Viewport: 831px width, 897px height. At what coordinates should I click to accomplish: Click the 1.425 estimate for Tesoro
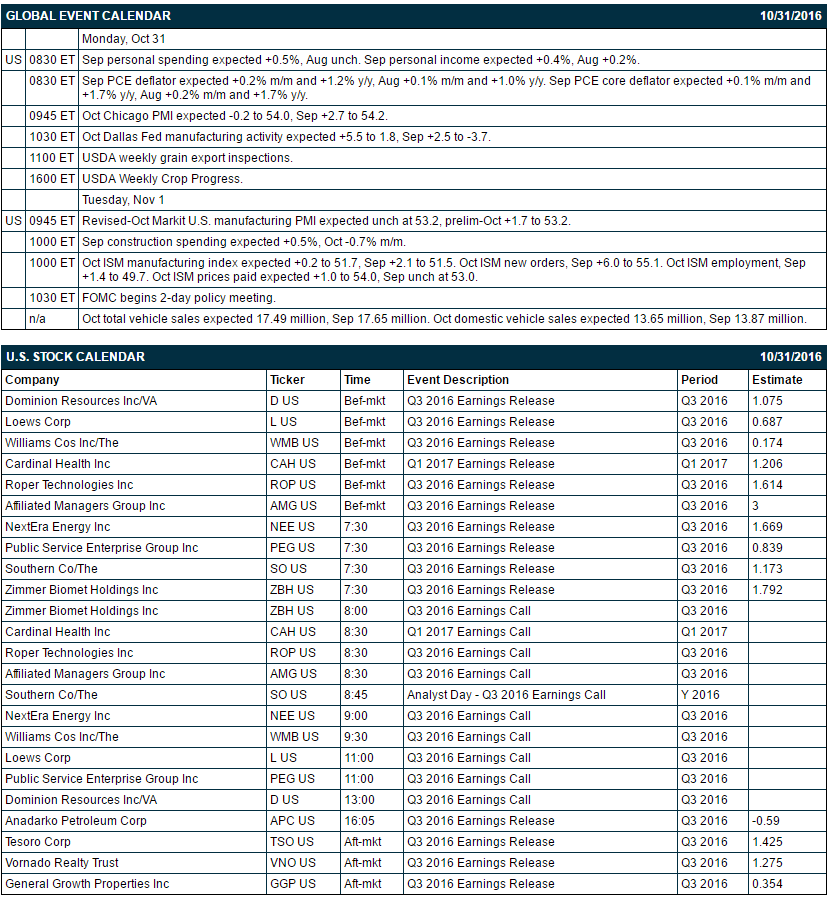pos(768,842)
